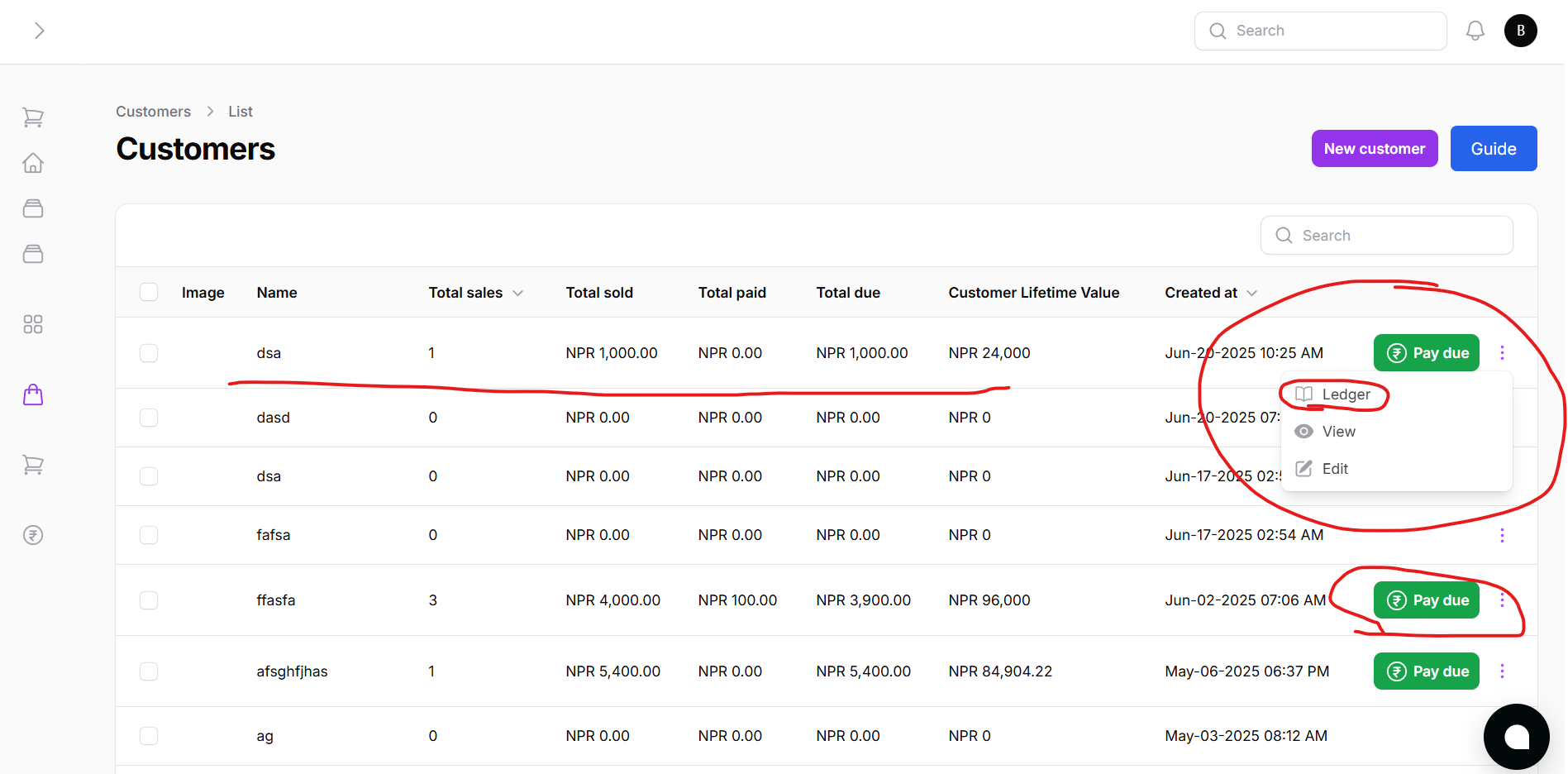Open the grid dashboard sidebar icon

tap(33, 324)
